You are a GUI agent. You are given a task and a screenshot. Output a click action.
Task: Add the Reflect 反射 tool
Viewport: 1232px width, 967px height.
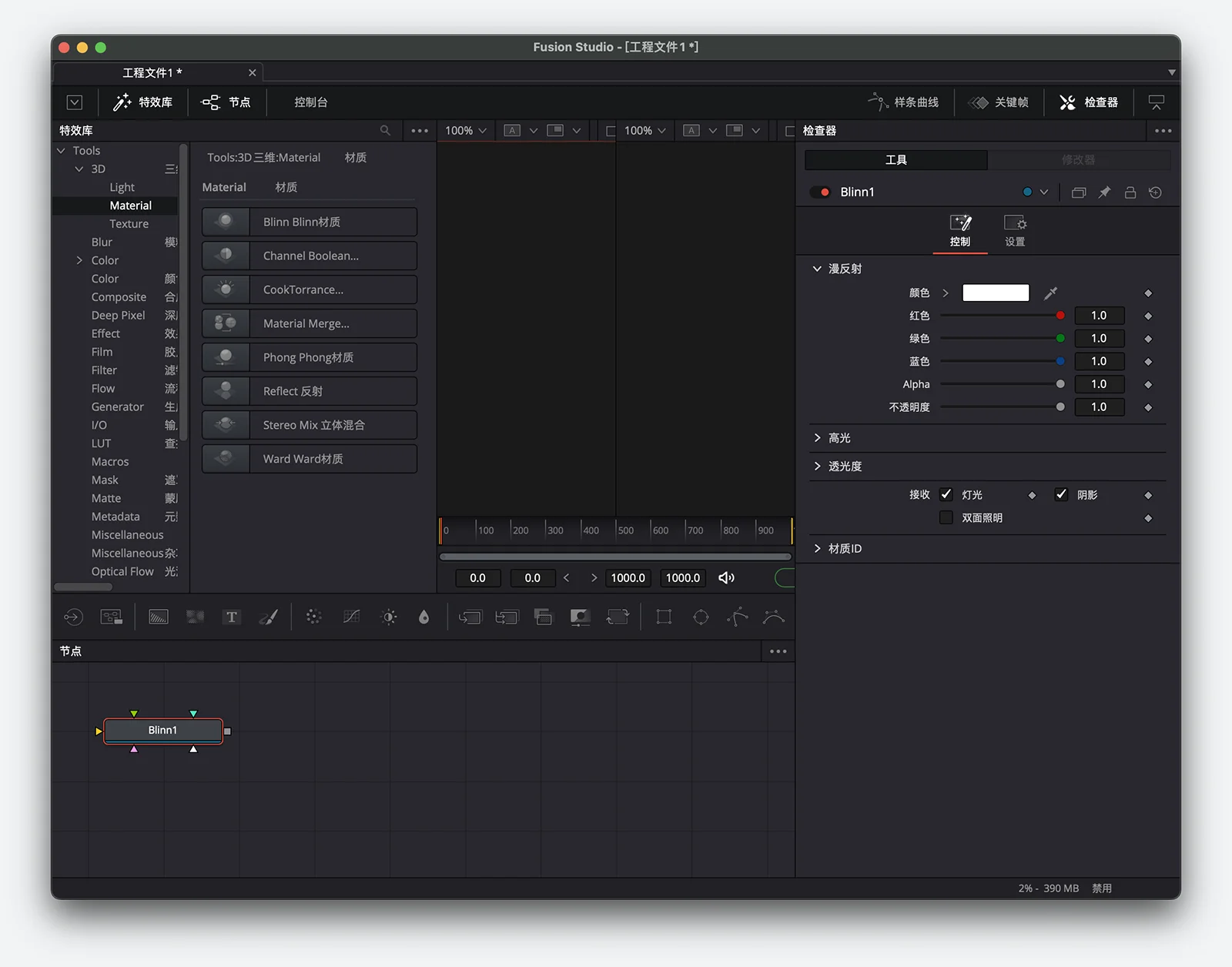click(310, 391)
